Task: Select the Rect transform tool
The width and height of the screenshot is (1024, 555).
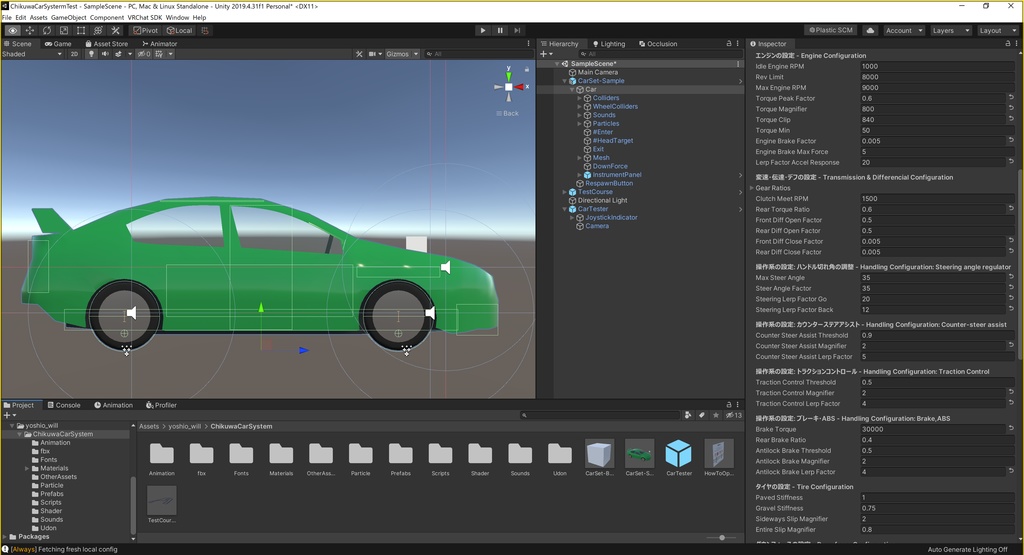Action: click(81, 30)
